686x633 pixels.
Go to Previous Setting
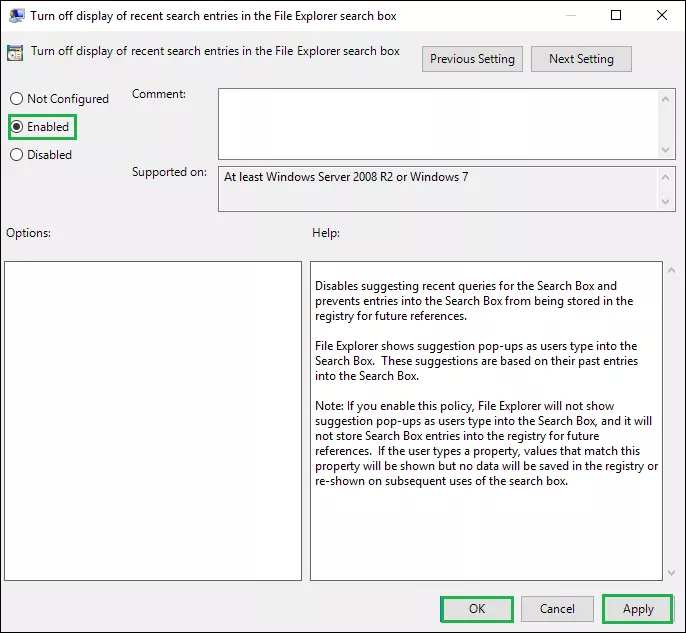pyautogui.click(x=472, y=59)
